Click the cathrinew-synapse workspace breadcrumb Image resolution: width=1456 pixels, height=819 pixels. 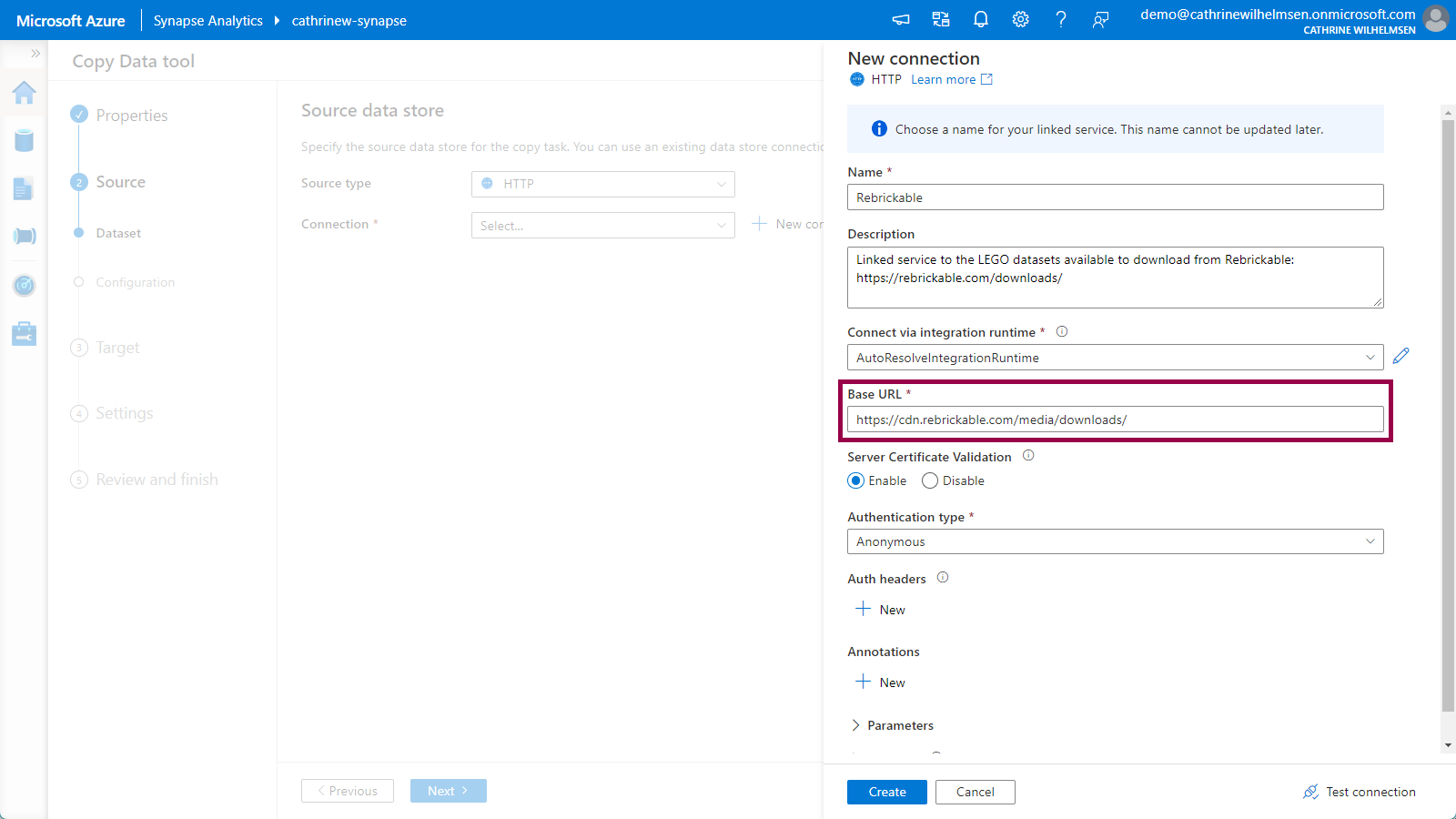click(349, 21)
